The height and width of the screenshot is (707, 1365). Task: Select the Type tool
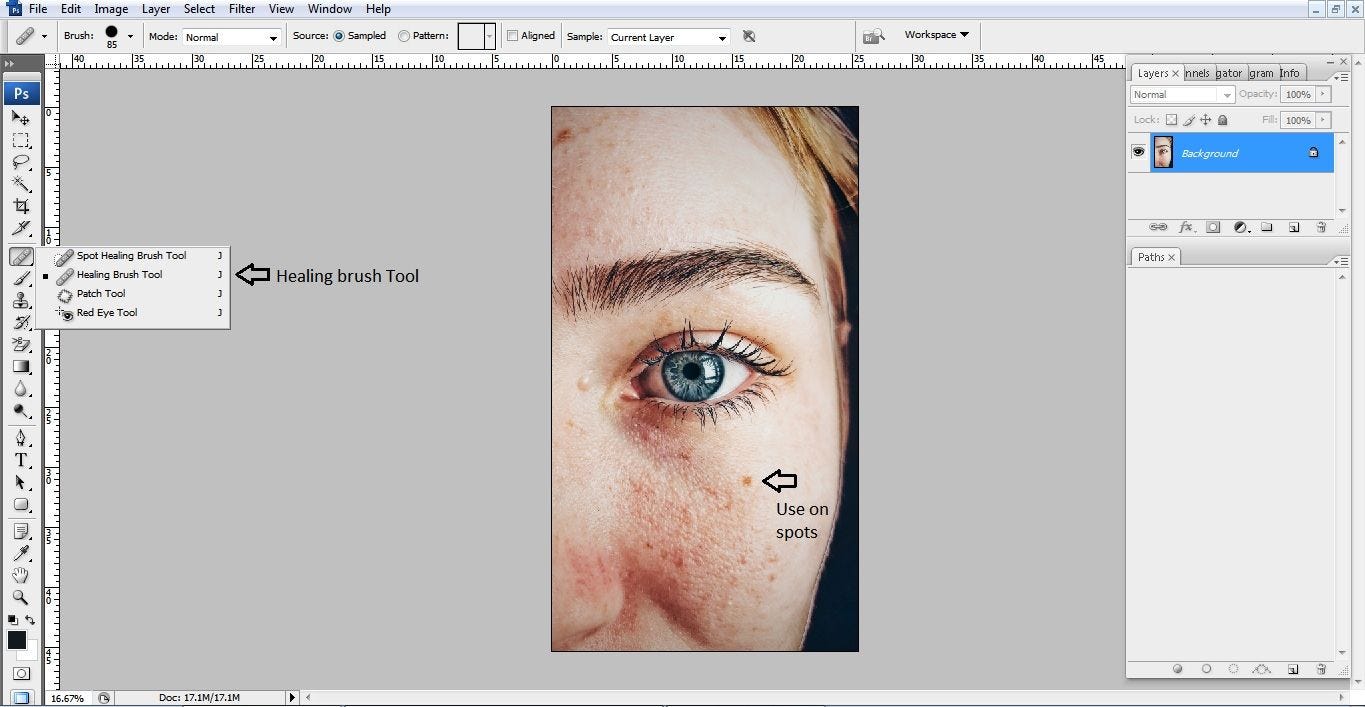click(x=21, y=460)
